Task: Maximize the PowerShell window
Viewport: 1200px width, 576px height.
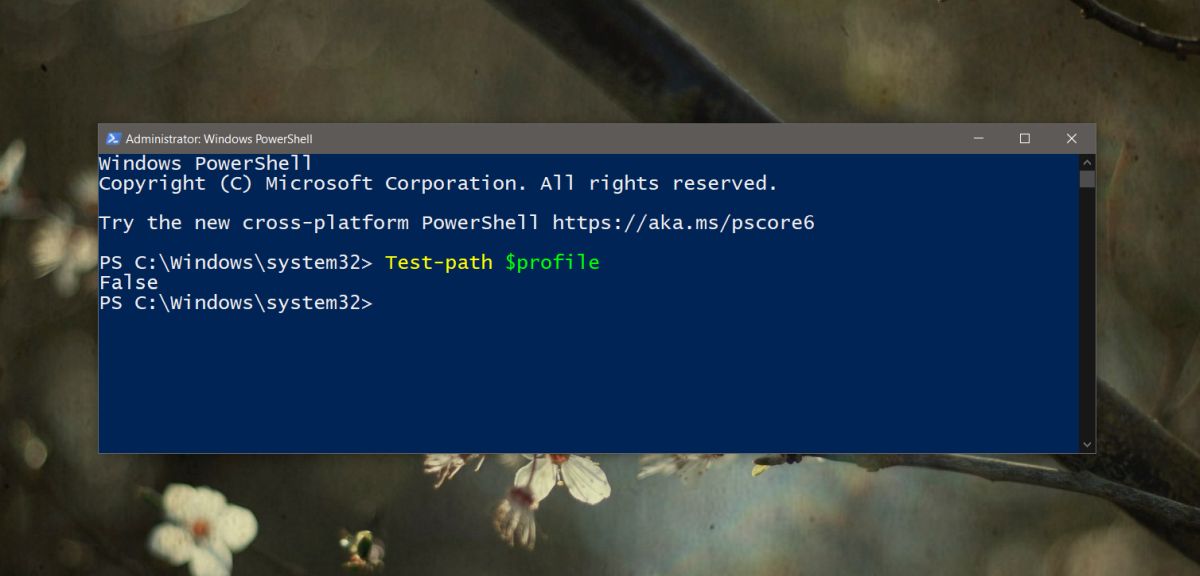Action: click(1024, 139)
